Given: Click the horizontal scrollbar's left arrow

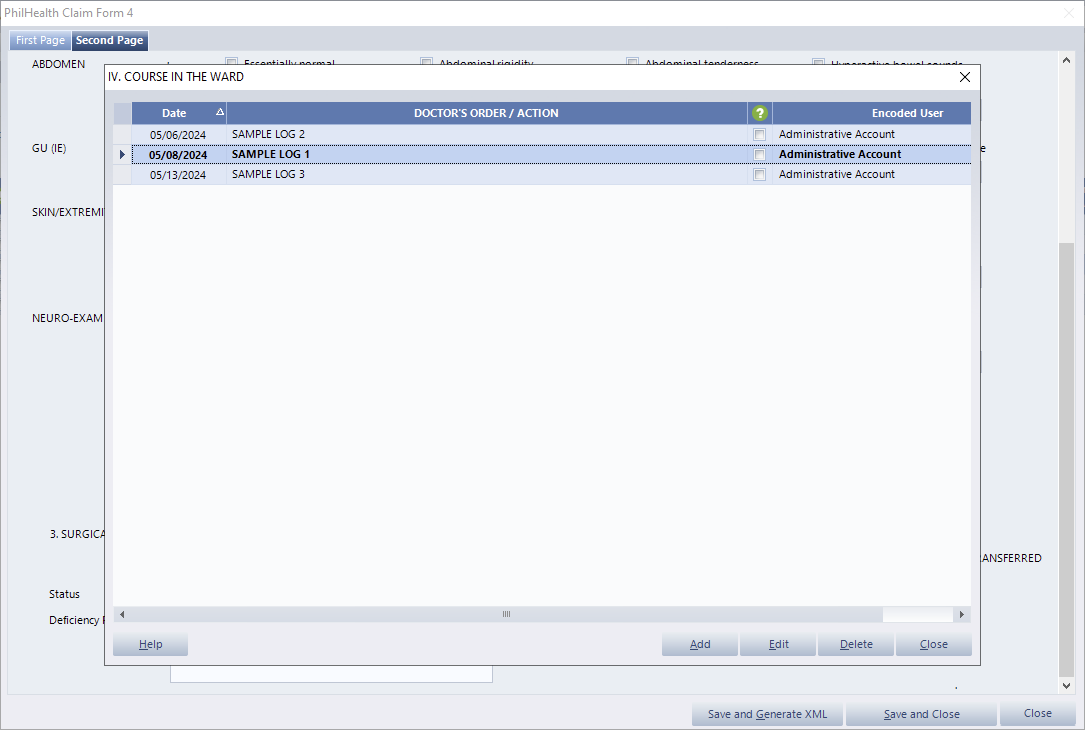Looking at the screenshot, I should [x=122, y=615].
